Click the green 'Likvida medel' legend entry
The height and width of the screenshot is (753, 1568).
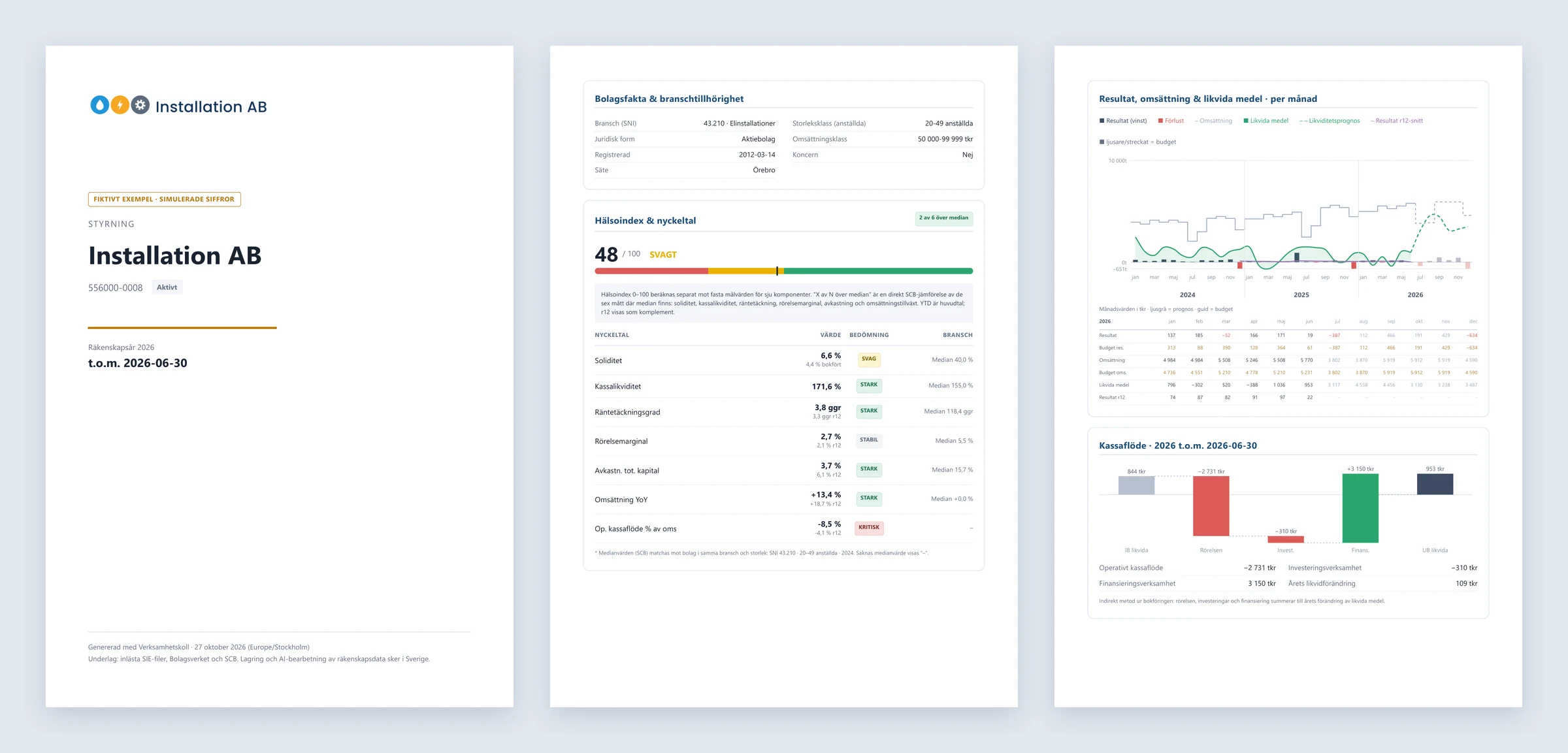pyautogui.click(x=1266, y=121)
